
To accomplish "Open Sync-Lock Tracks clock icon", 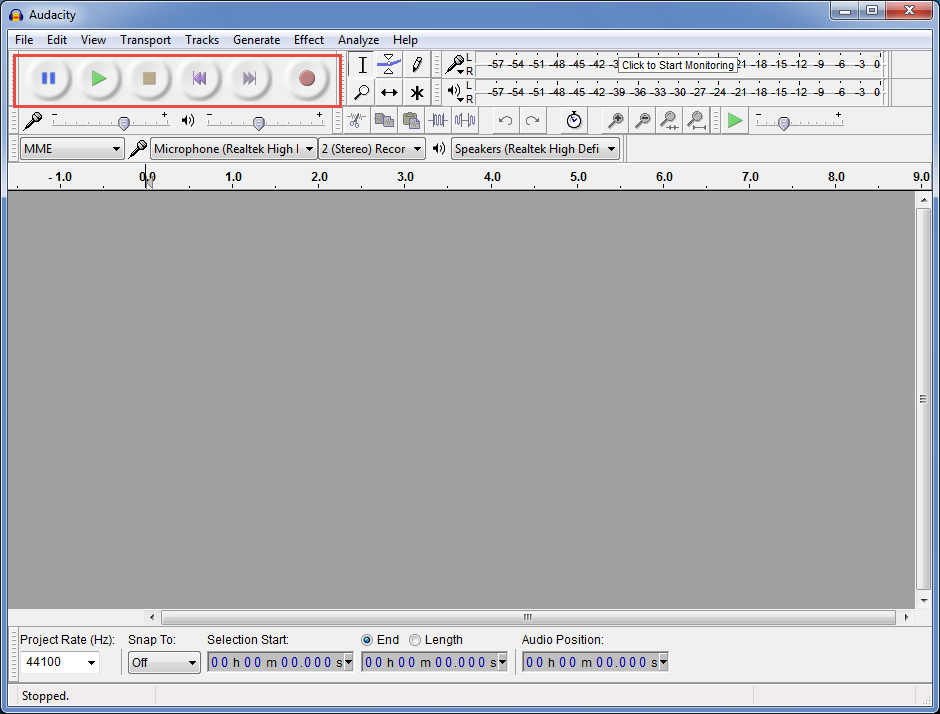I will click(574, 120).
